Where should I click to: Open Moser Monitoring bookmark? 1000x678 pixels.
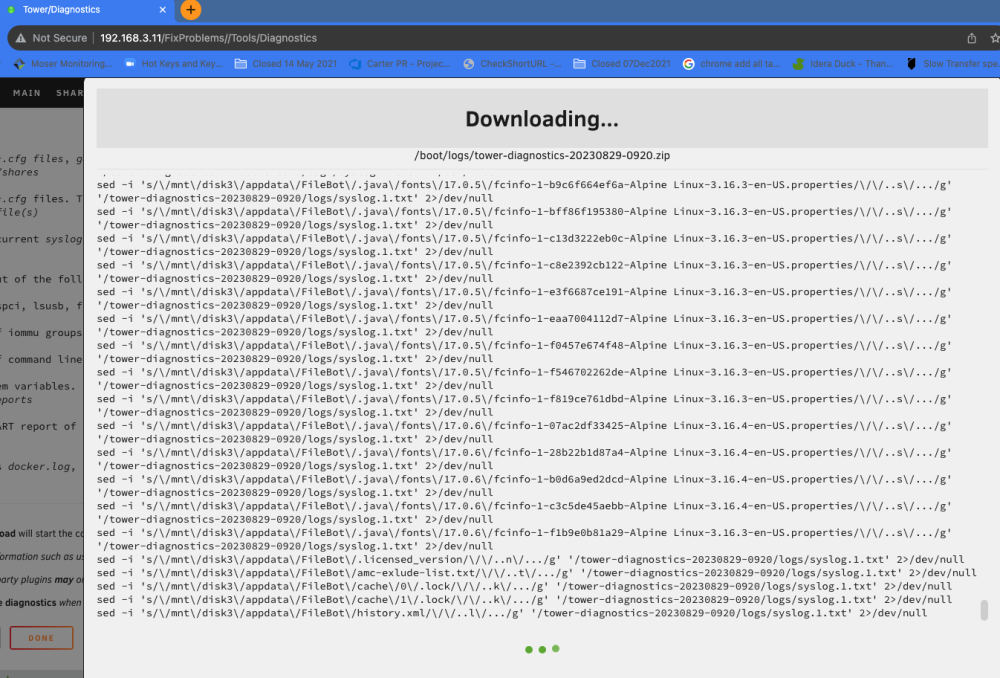pyautogui.click(x=62, y=64)
